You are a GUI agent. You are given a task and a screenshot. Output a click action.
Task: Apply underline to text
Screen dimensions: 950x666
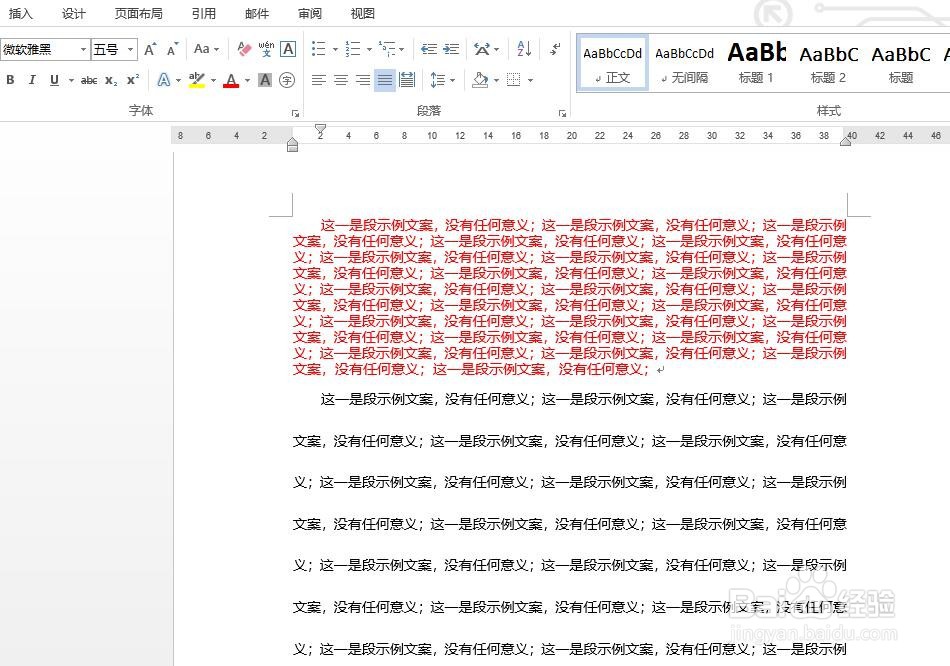[x=54, y=80]
